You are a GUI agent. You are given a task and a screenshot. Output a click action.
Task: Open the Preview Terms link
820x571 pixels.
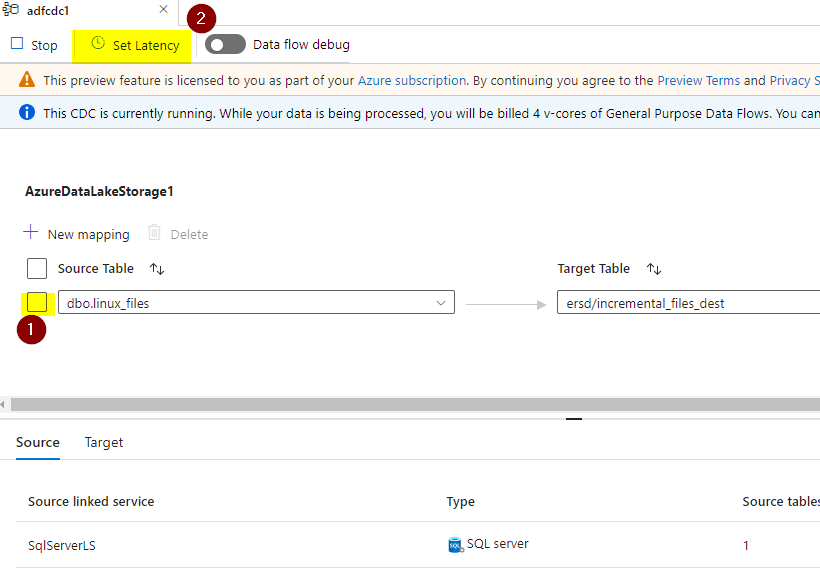tap(698, 81)
